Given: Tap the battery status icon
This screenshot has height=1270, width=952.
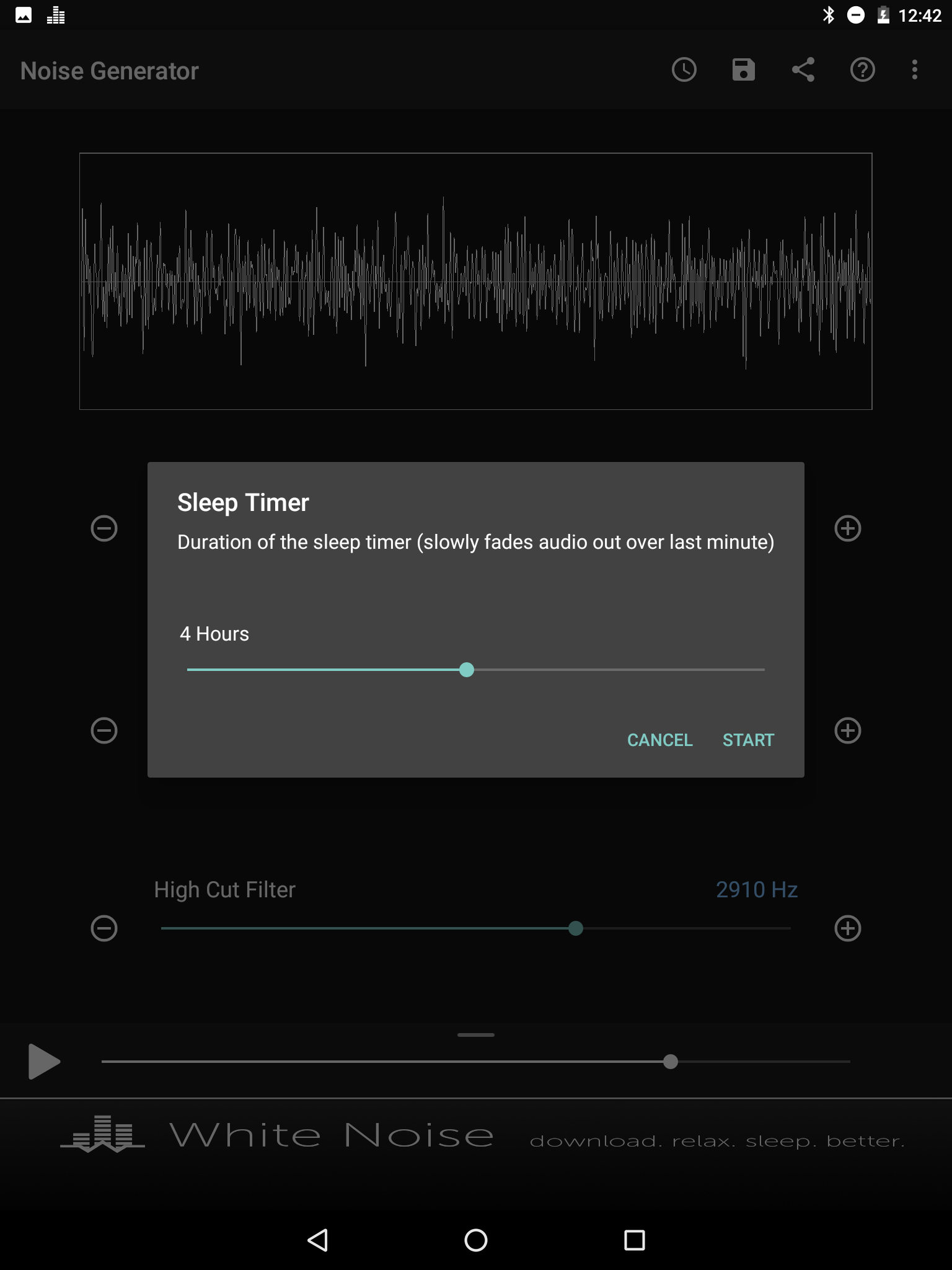Looking at the screenshot, I should click(884, 15).
